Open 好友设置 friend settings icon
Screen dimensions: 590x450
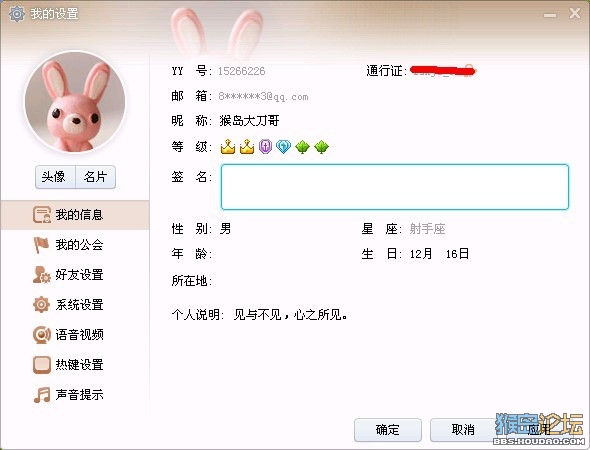41,275
